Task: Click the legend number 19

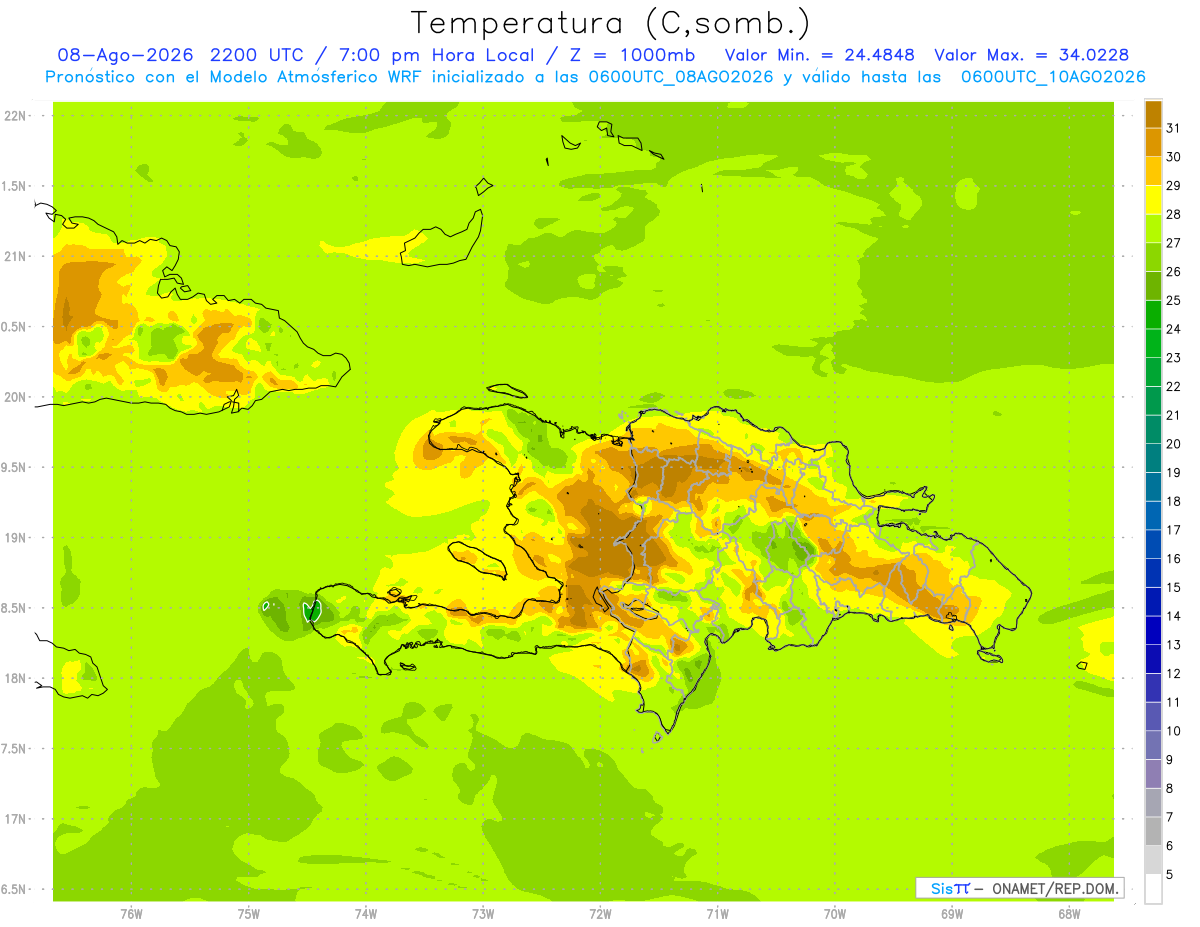Action: click(x=1174, y=472)
